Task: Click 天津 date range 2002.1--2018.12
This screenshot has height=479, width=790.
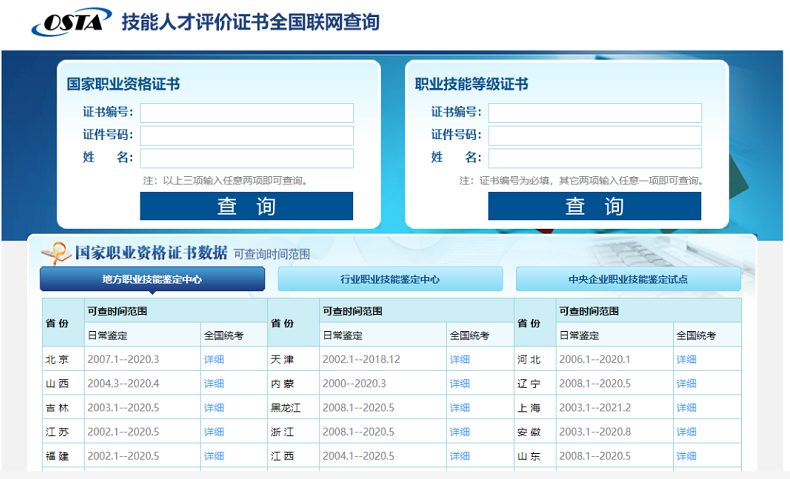Action: point(361,359)
